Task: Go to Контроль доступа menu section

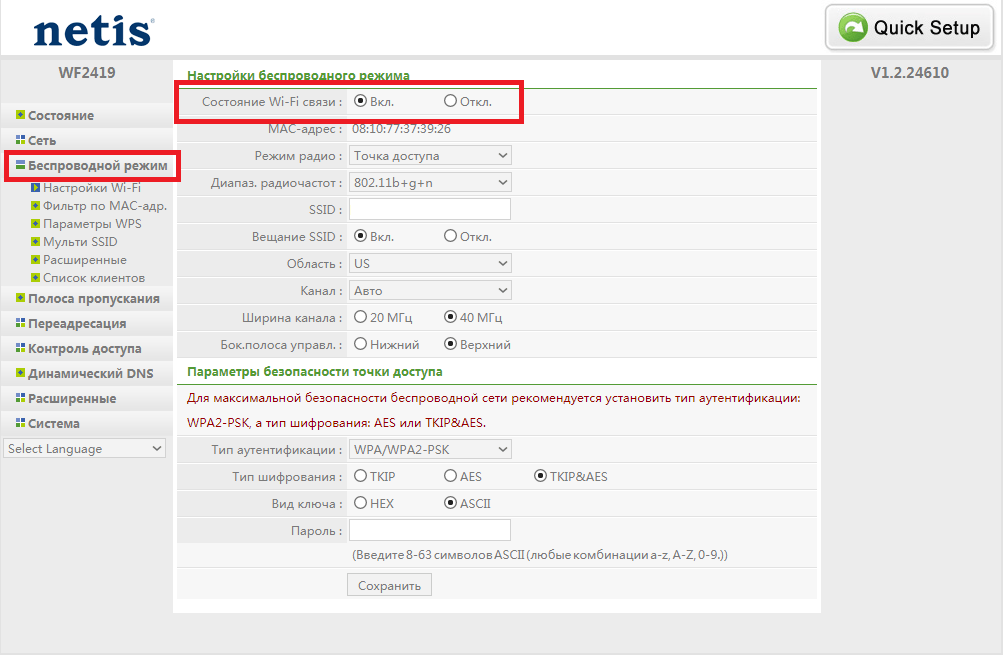Action: tap(84, 349)
